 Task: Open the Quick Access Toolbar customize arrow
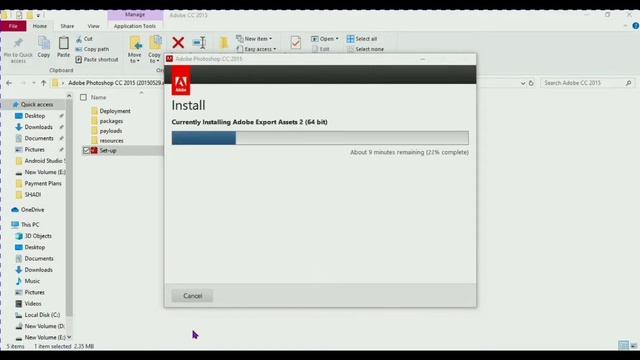(x=38, y=16)
